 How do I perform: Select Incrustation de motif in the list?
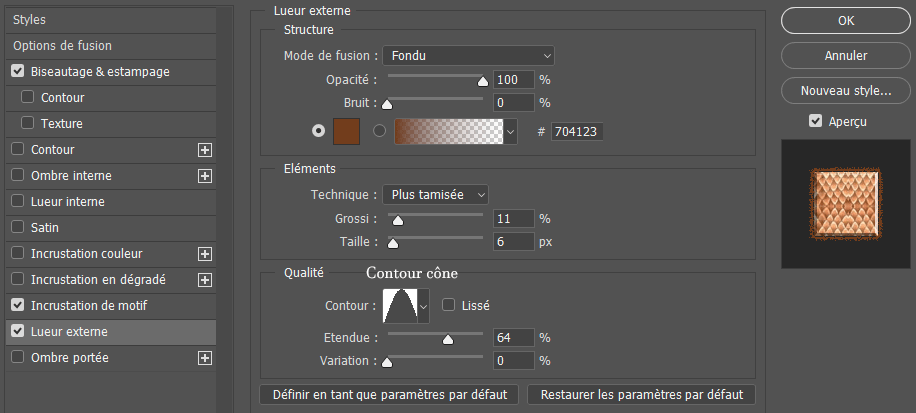pos(89,305)
